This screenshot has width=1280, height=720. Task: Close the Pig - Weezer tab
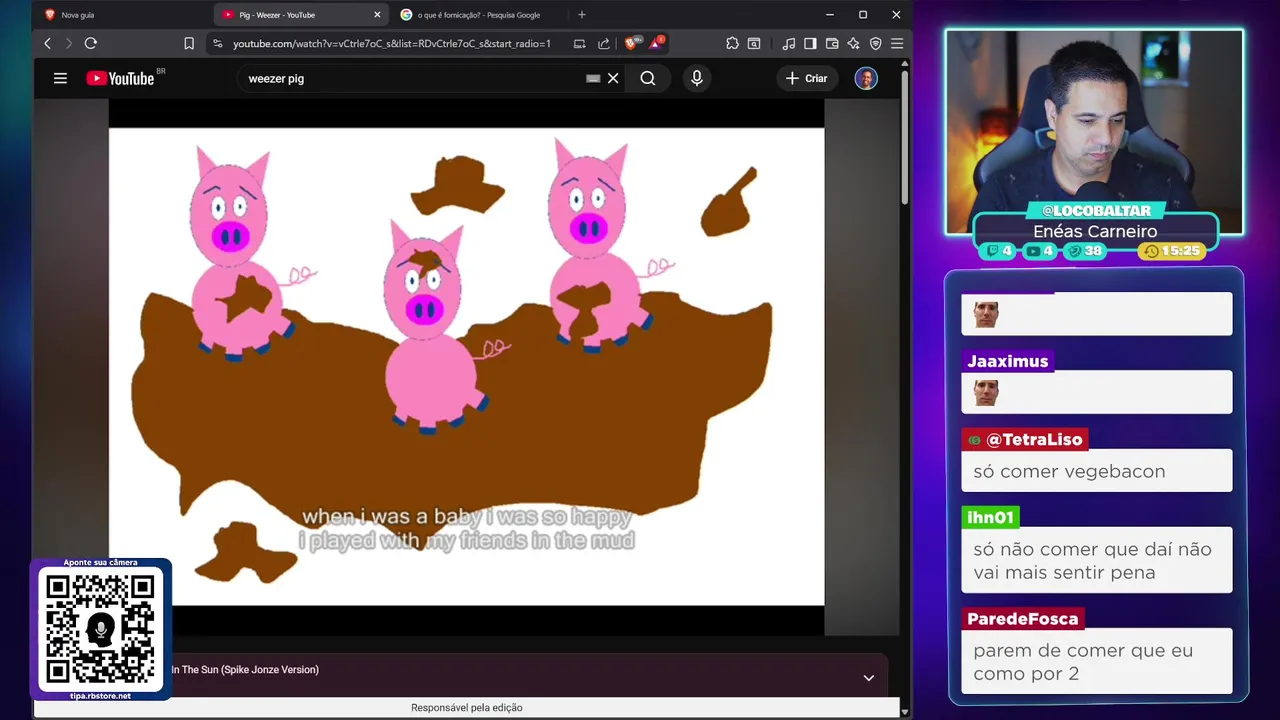click(x=377, y=15)
